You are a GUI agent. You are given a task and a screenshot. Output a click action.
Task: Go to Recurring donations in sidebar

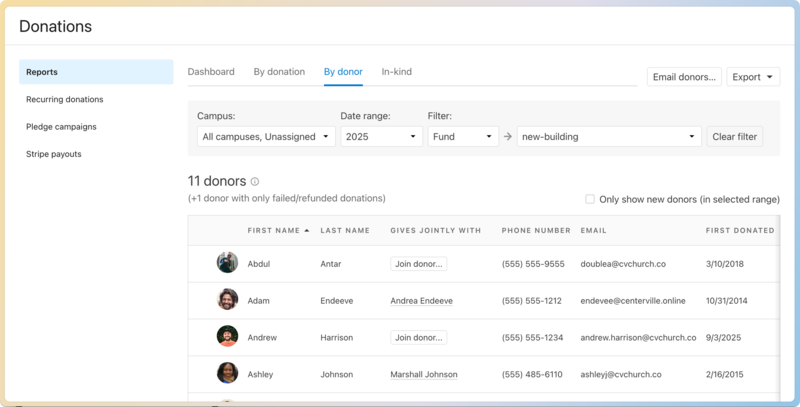pyautogui.click(x=65, y=100)
